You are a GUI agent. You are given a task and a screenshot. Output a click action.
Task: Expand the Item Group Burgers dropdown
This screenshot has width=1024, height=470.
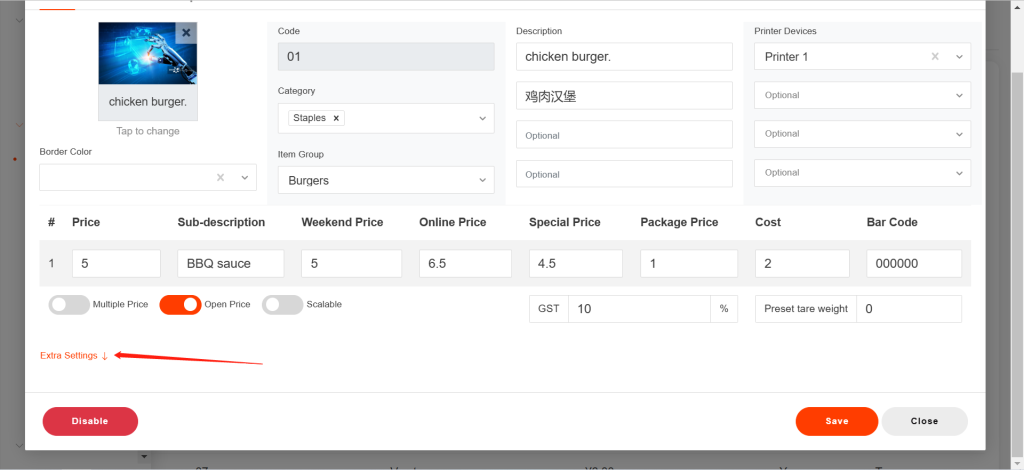tap(482, 181)
